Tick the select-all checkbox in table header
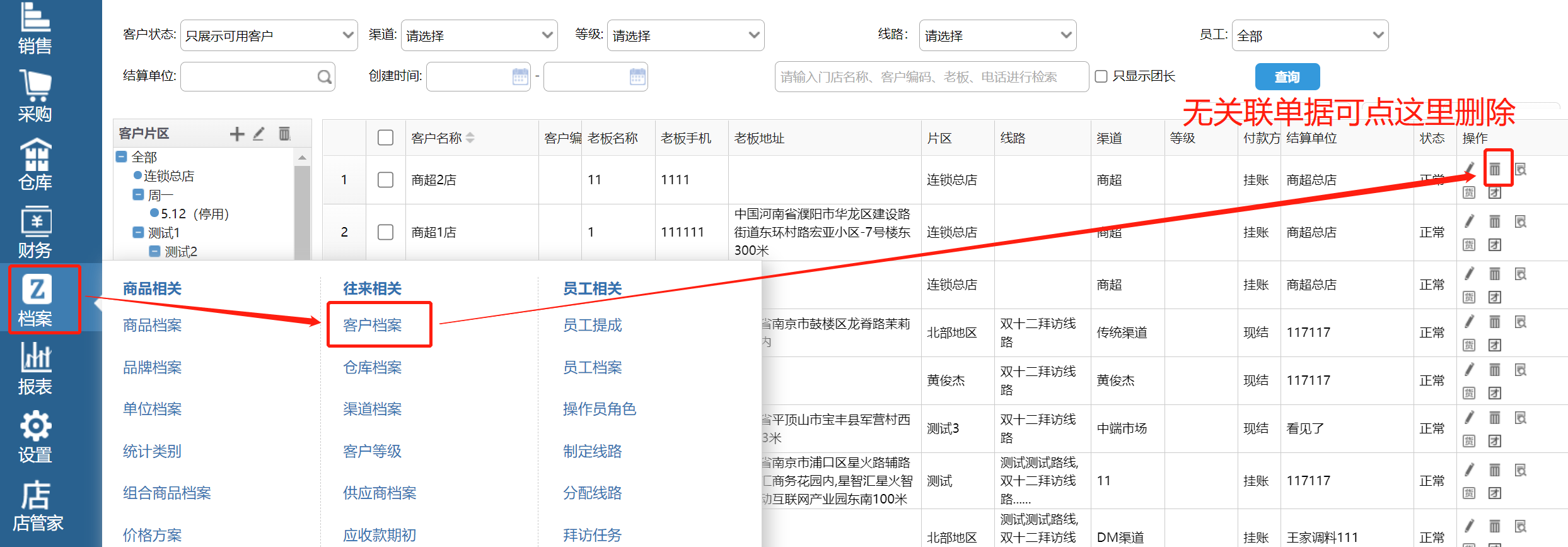1568x547 pixels. (385, 138)
